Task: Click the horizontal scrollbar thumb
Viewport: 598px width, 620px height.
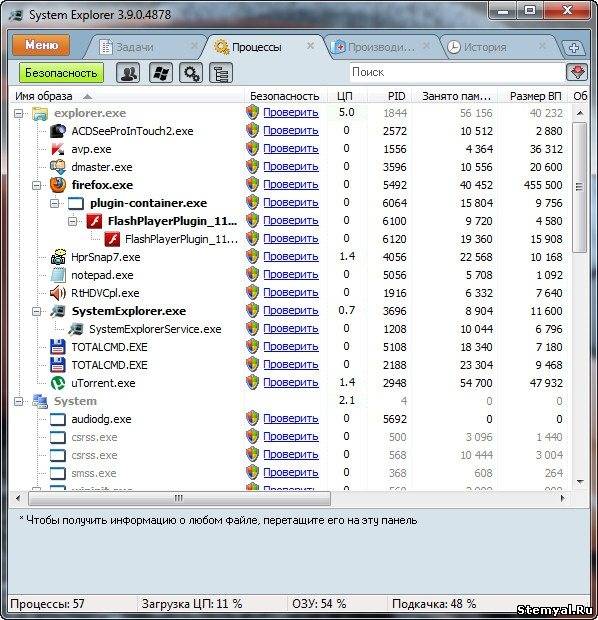Action: (179, 498)
